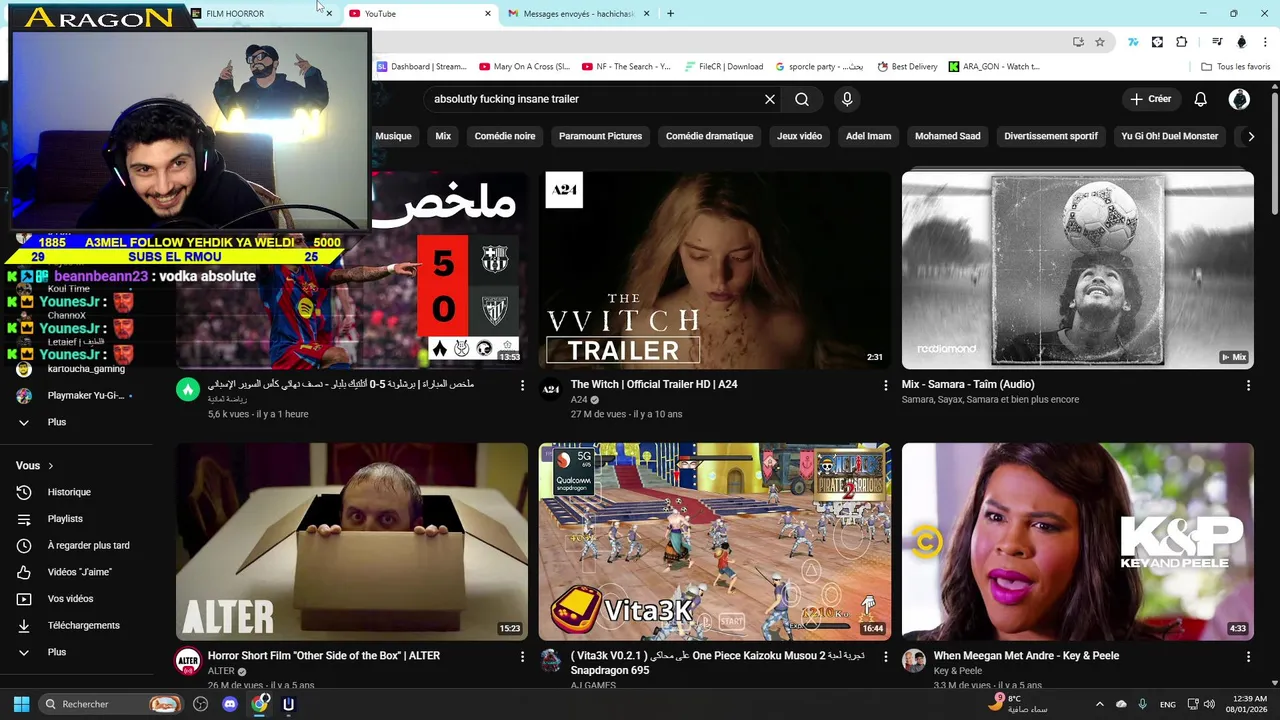Viewport: 1280px width, 720px height.
Task: Open YouTube notifications bell
Action: tap(1201, 99)
